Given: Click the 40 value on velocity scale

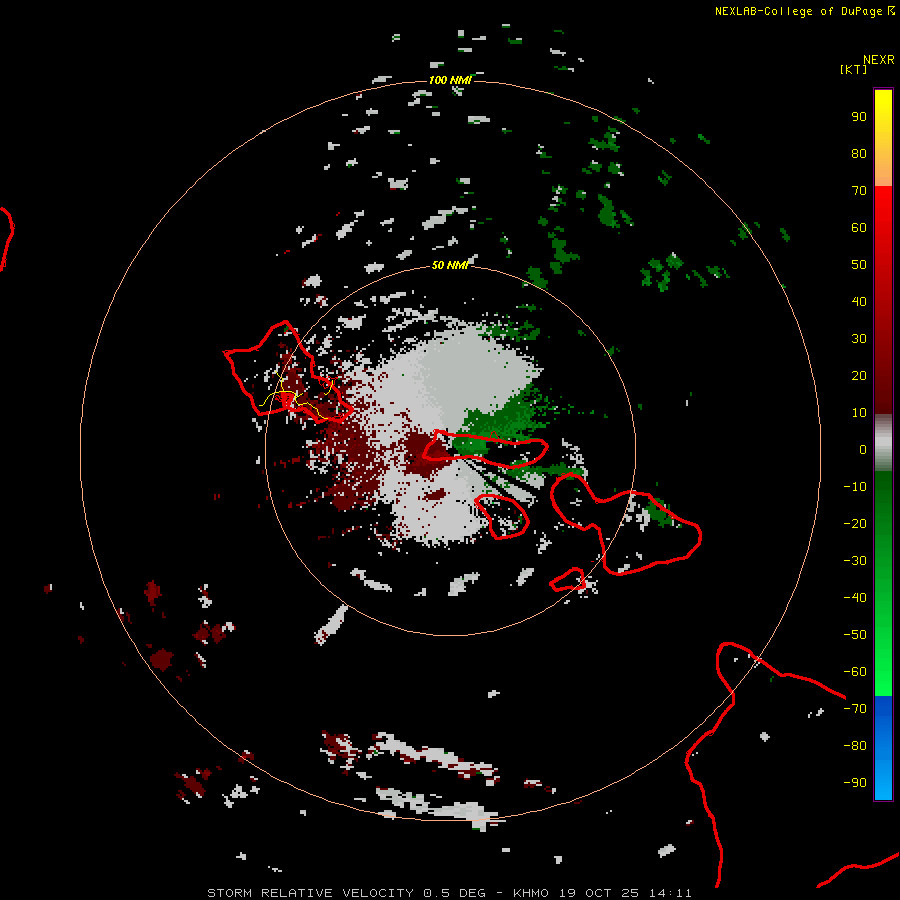Looking at the screenshot, I should coord(859,301).
